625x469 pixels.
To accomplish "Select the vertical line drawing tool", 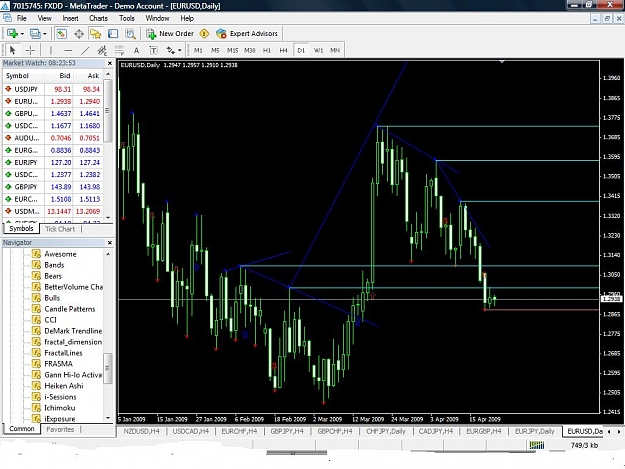I will [x=51, y=50].
